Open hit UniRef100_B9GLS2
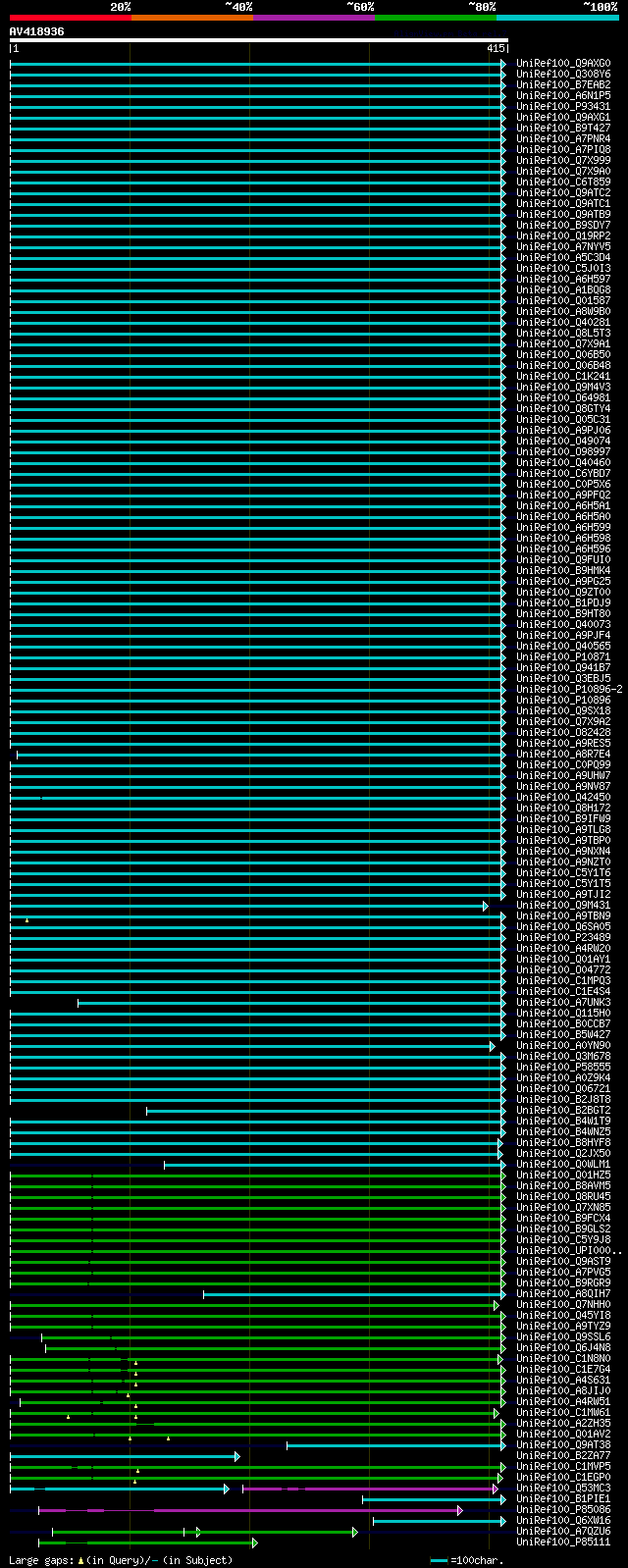The width and height of the screenshot is (628, 1568). pyautogui.click(x=563, y=1229)
